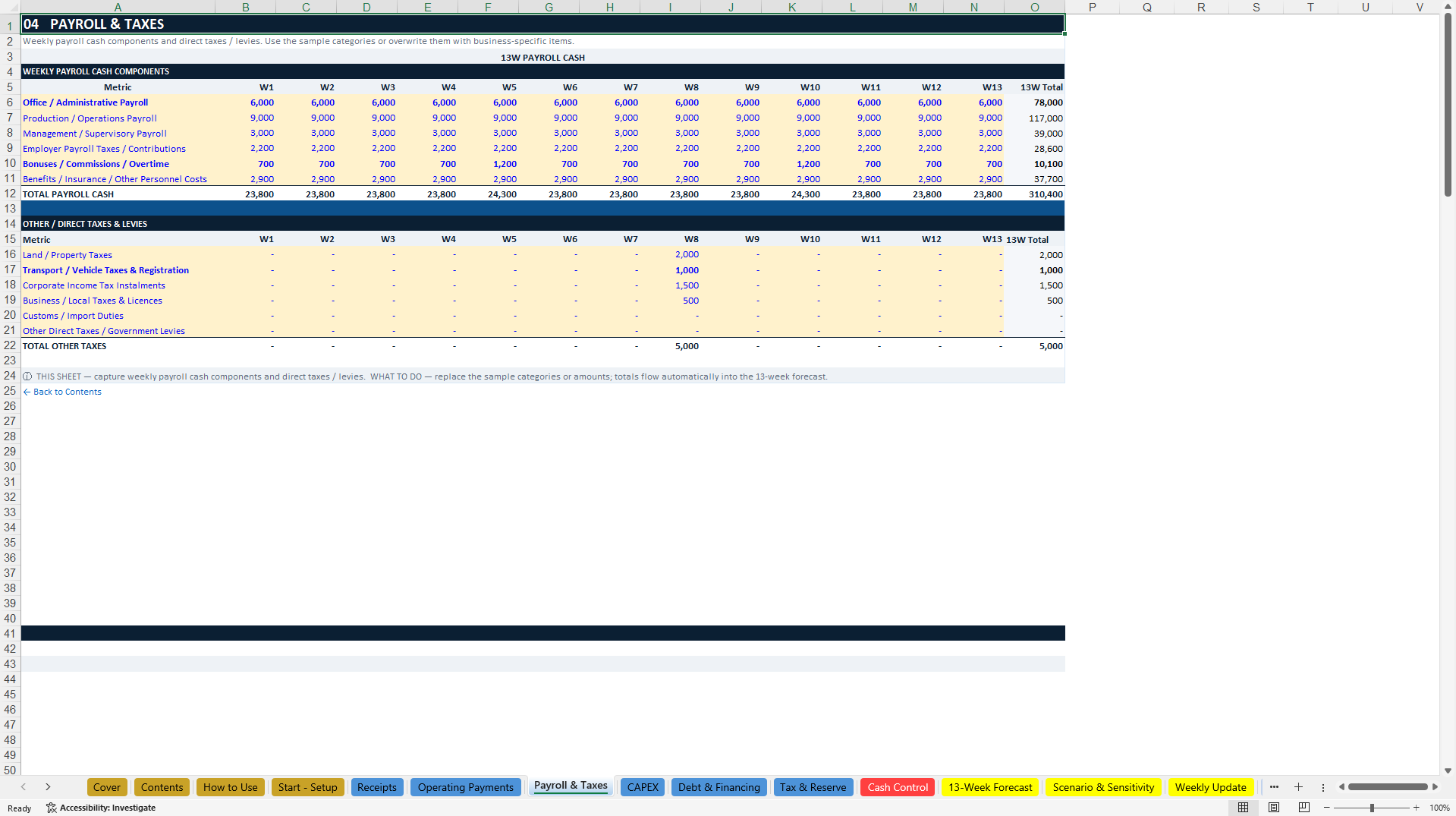Click the 310,400 total payroll cell
This screenshot has height=816, width=1456.
tap(1034, 194)
